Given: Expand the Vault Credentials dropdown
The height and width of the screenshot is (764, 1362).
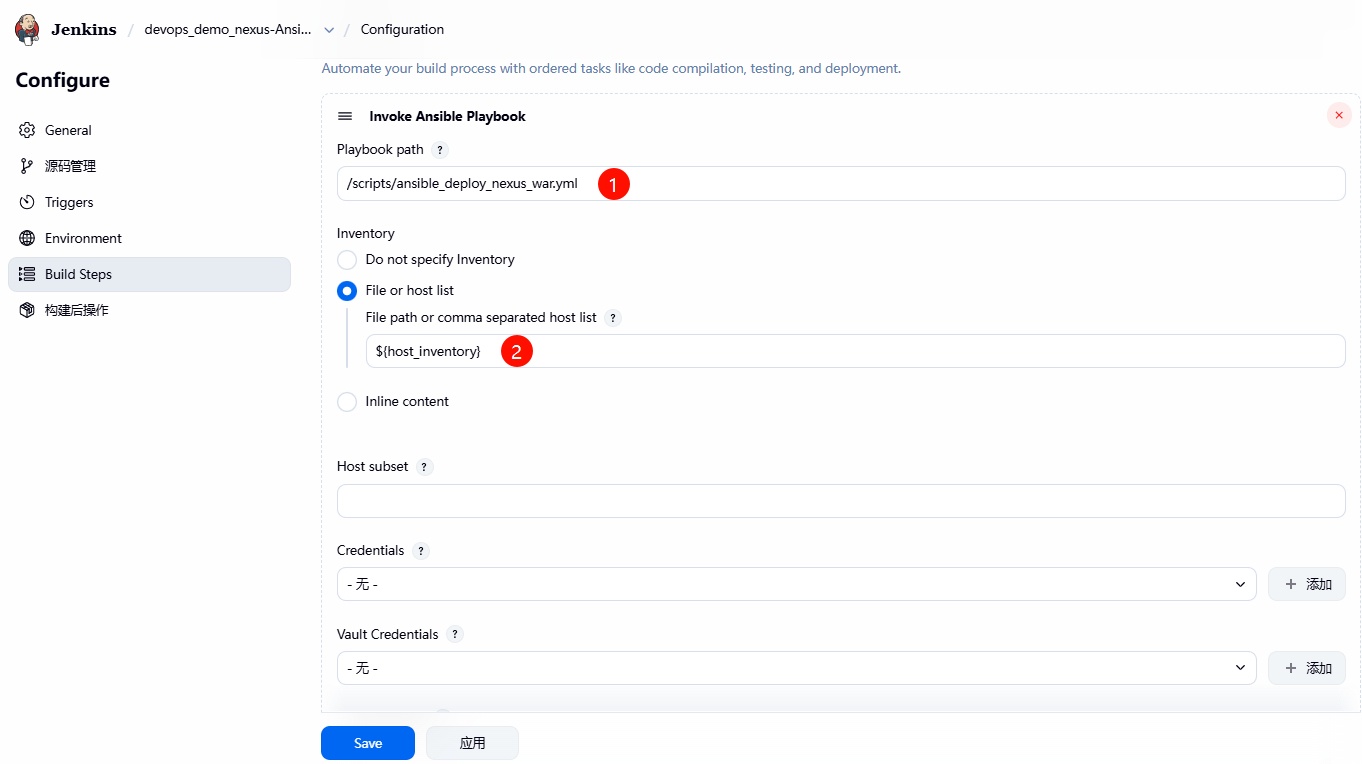Looking at the screenshot, I should [x=796, y=668].
